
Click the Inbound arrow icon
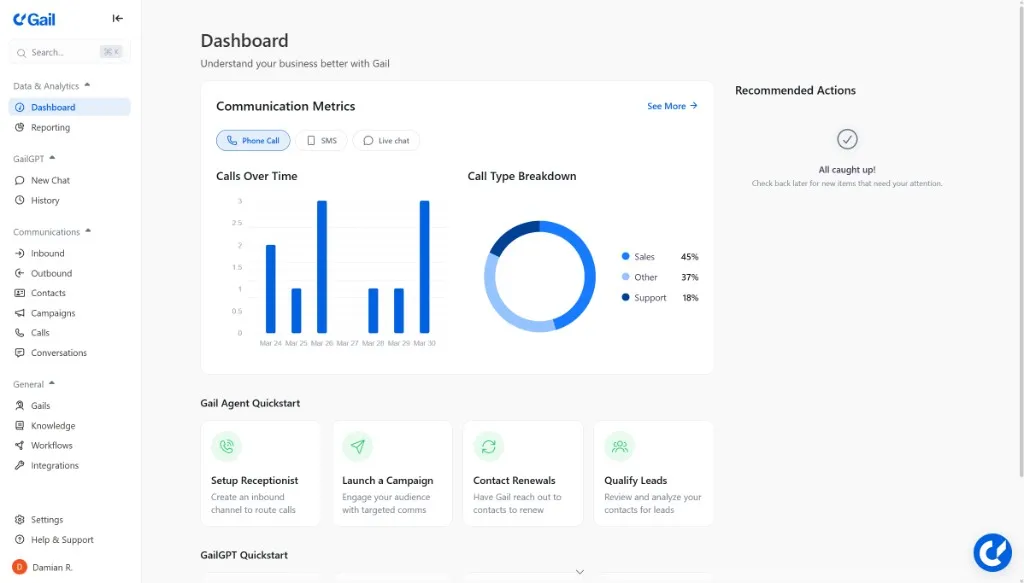coord(20,253)
